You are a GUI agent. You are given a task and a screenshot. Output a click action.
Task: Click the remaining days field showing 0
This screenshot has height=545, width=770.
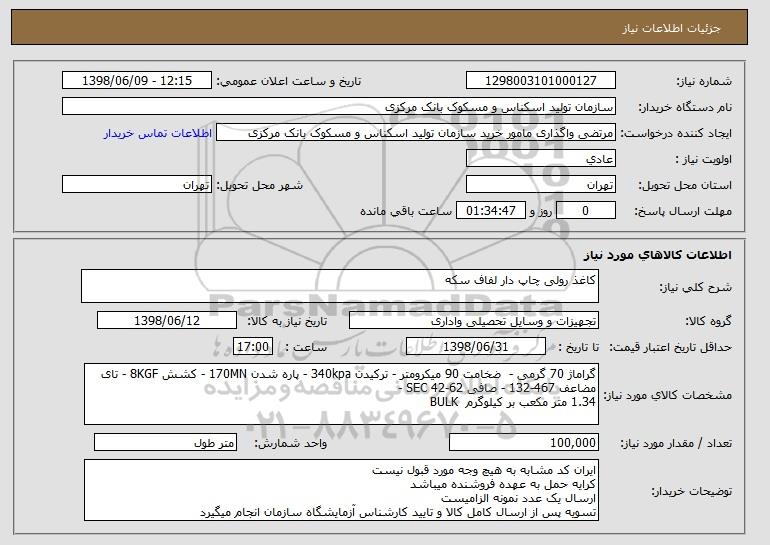click(585, 211)
